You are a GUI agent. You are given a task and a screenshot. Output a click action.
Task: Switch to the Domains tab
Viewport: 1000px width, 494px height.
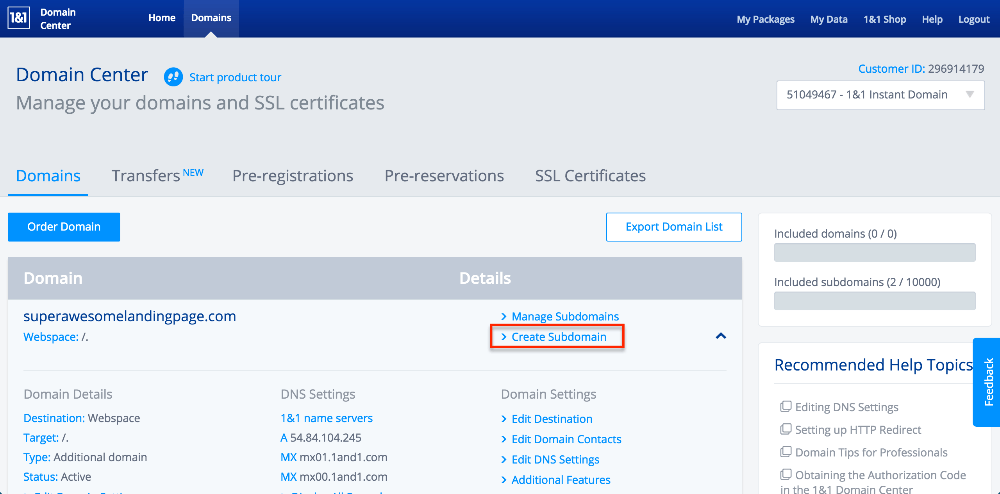pyautogui.click(x=48, y=176)
